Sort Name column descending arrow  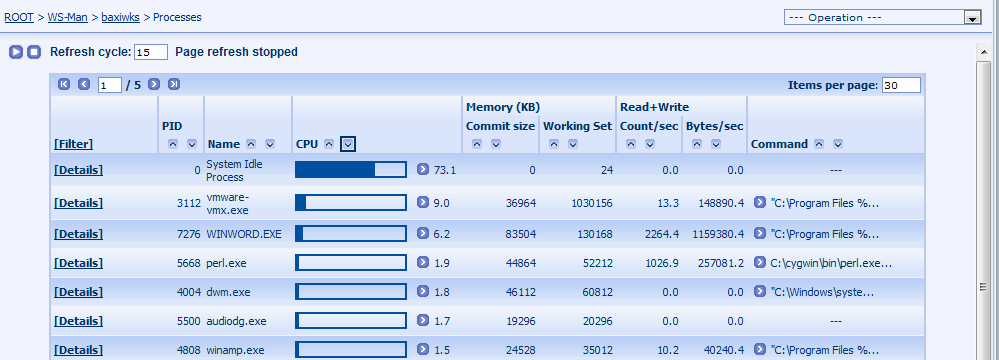pos(270,145)
